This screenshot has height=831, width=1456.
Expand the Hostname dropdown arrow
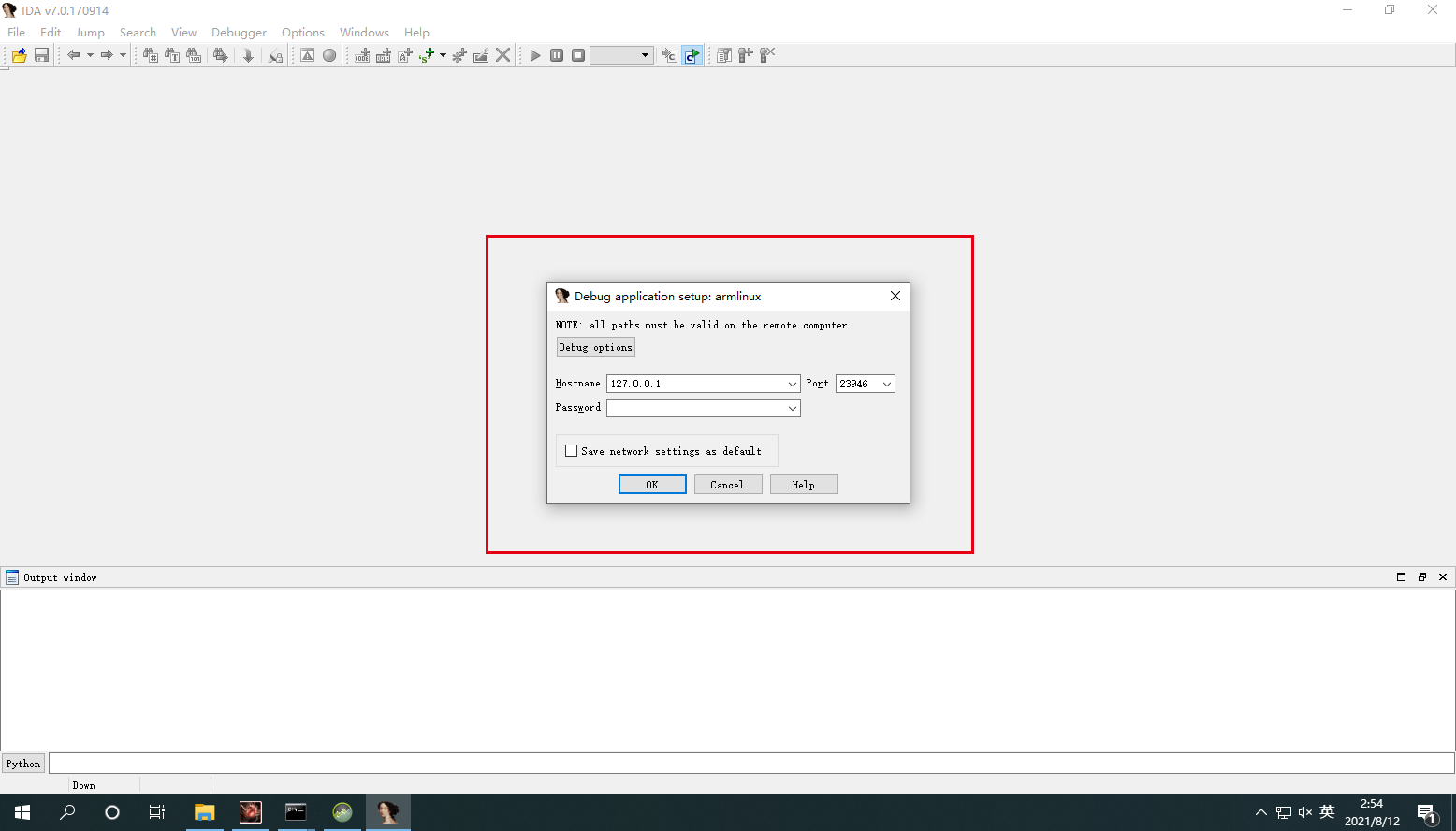[792, 384]
